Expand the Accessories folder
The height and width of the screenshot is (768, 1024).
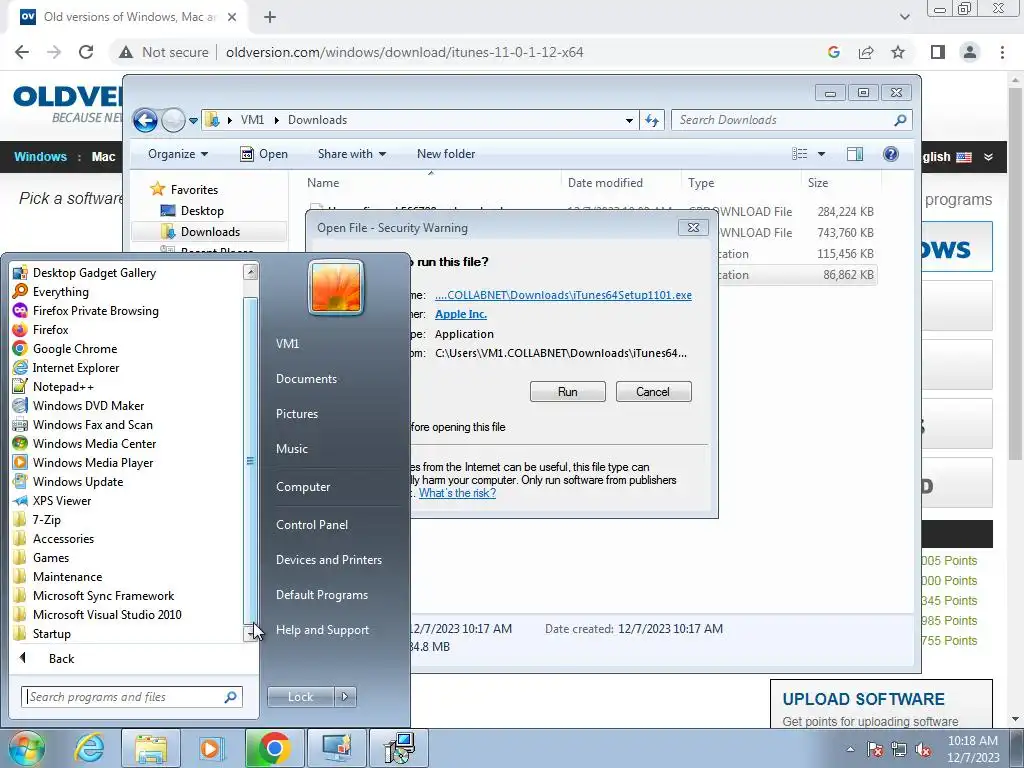coord(63,539)
